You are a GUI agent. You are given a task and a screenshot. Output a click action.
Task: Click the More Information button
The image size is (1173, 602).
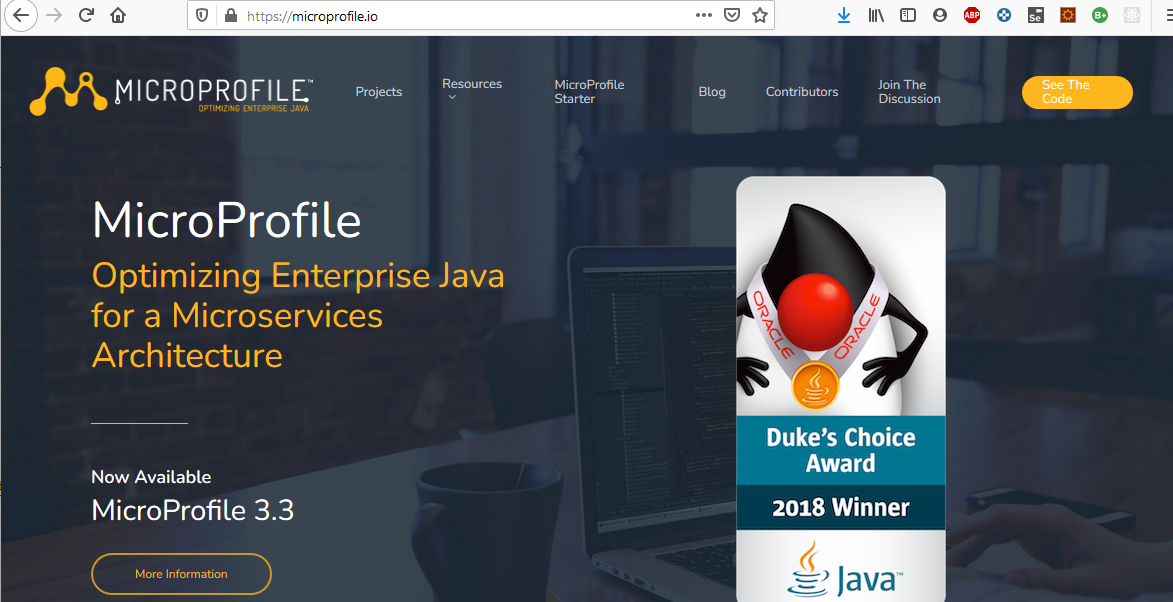181,573
